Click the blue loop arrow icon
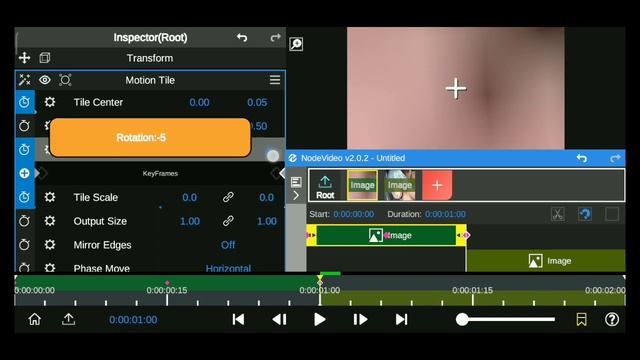The width and height of the screenshot is (640, 360). [584, 214]
